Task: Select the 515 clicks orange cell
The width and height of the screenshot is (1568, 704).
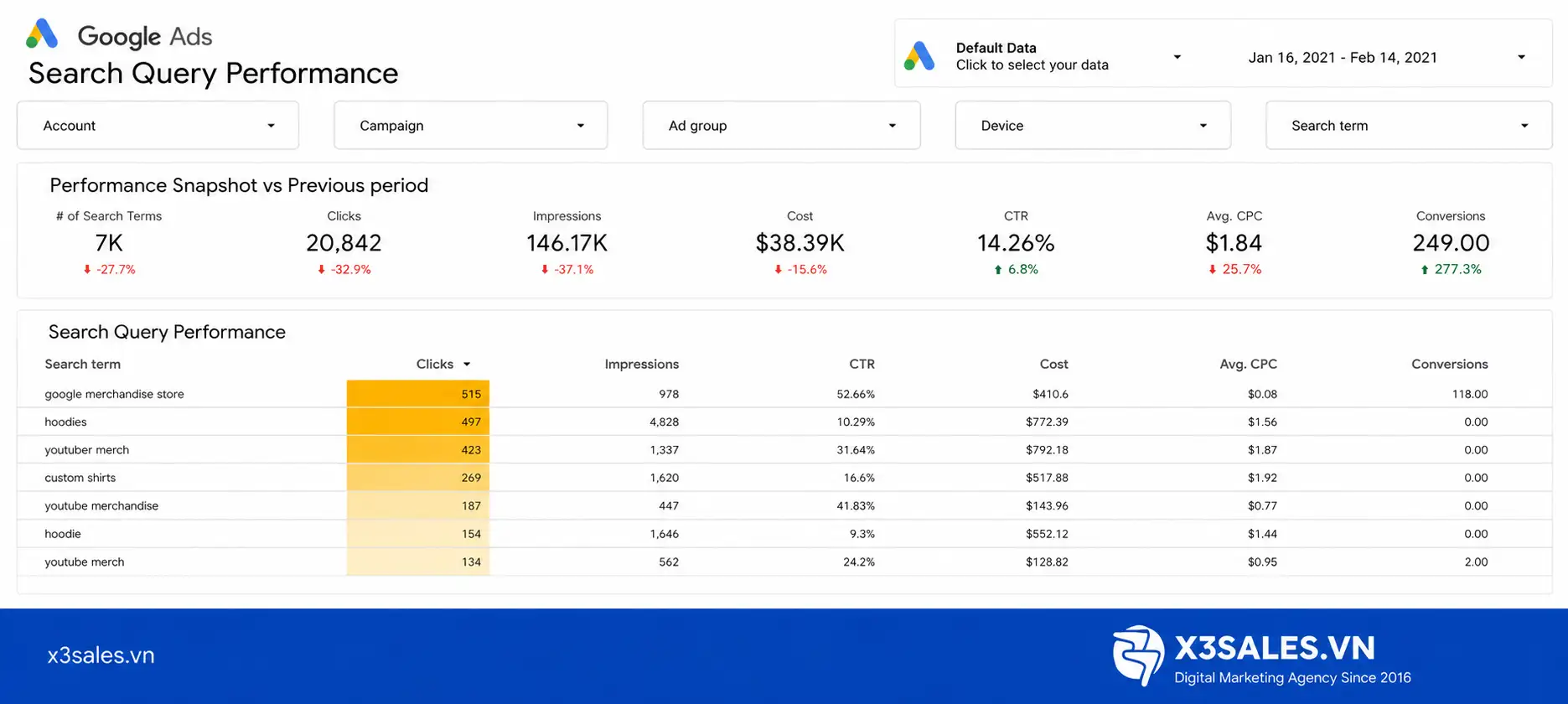Action: pos(418,394)
